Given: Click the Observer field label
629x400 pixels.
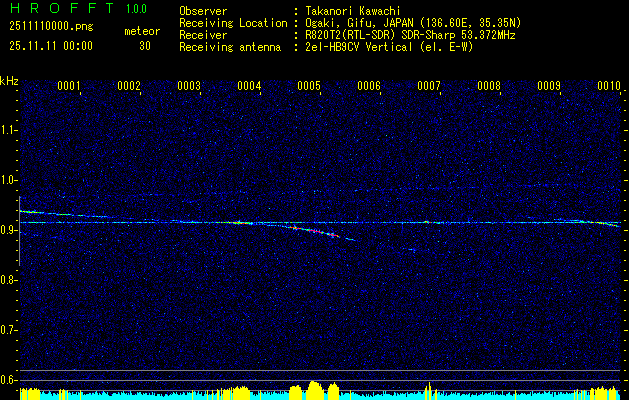Looking at the screenshot, I should [x=203, y=11].
